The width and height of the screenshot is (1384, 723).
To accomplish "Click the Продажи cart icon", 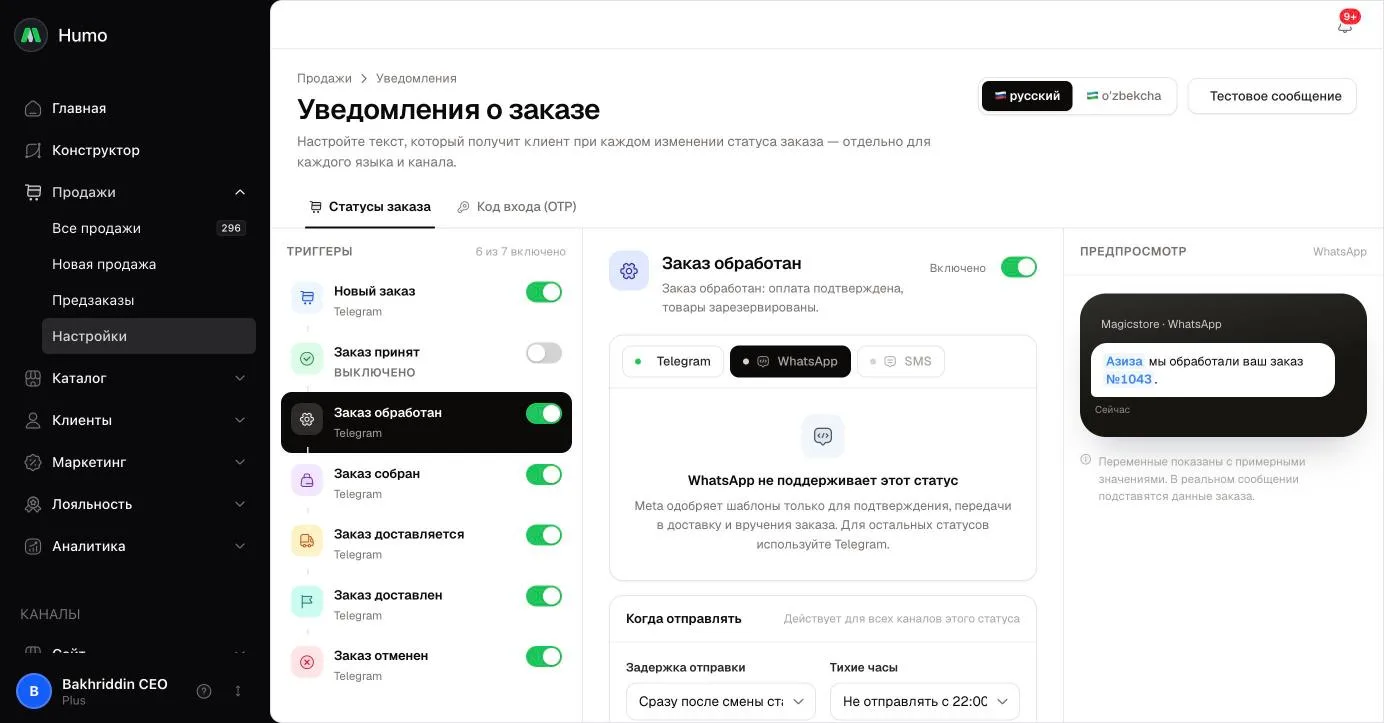I will pos(33,192).
